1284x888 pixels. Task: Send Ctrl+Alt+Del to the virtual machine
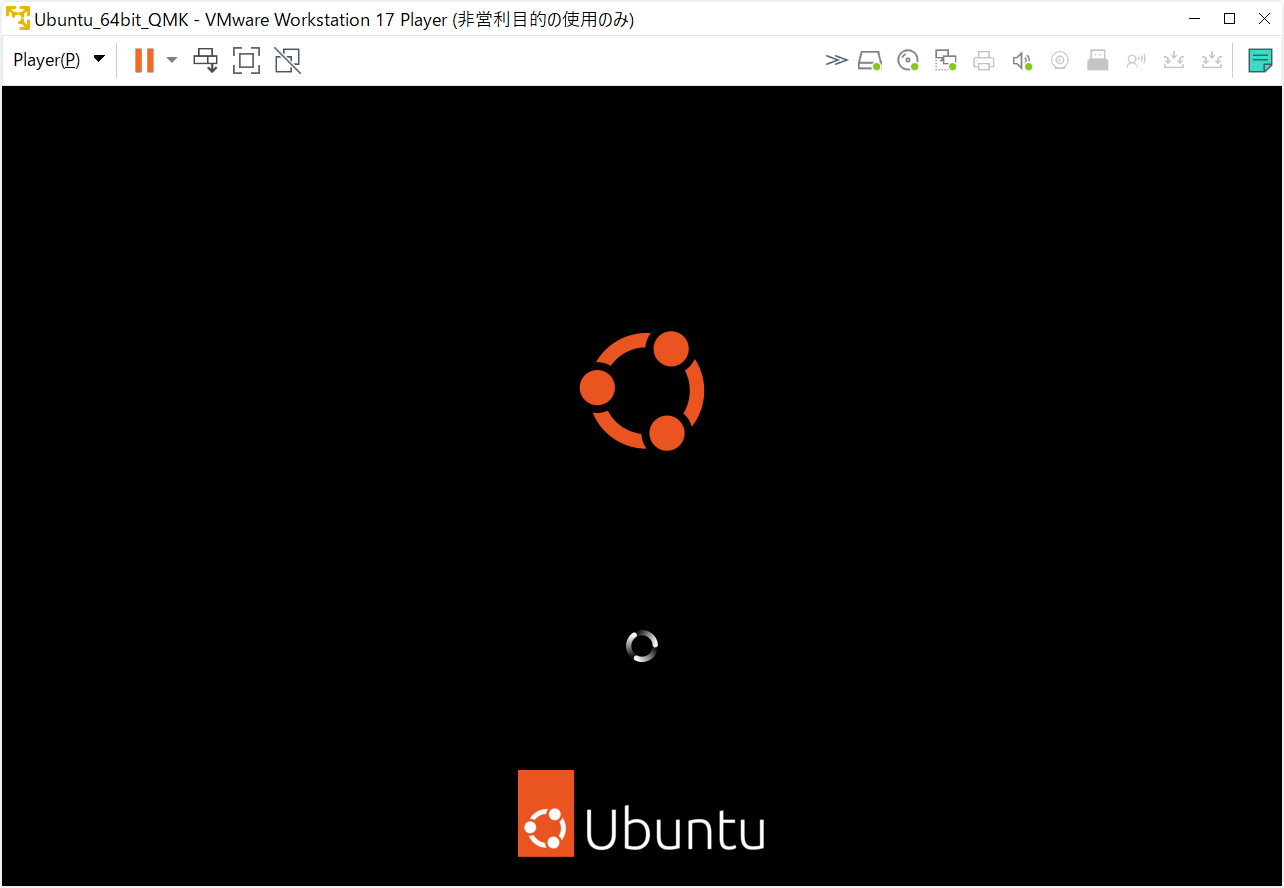(x=205, y=60)
